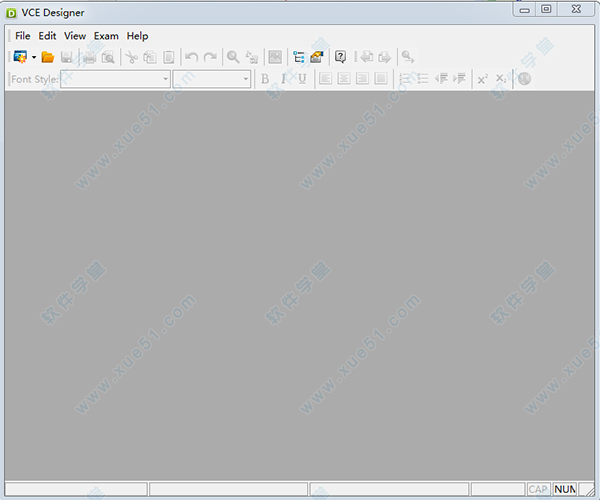Open the View menu
This screenshot has width=600, height=500.
coord(75,36)
